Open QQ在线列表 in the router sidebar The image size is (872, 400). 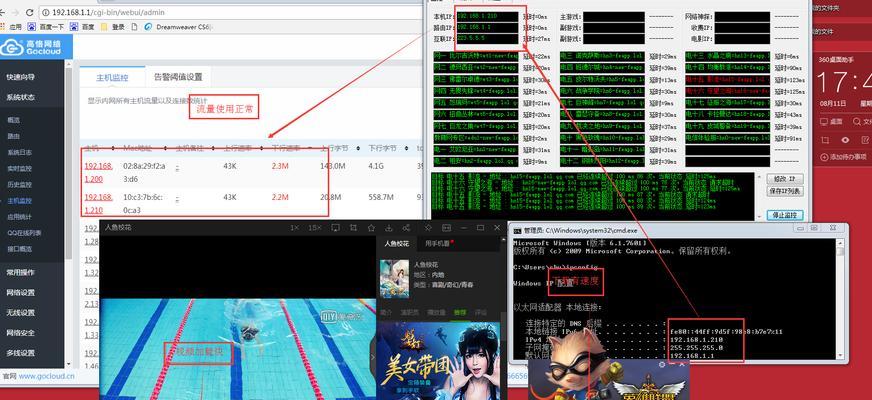coord(24,233)
